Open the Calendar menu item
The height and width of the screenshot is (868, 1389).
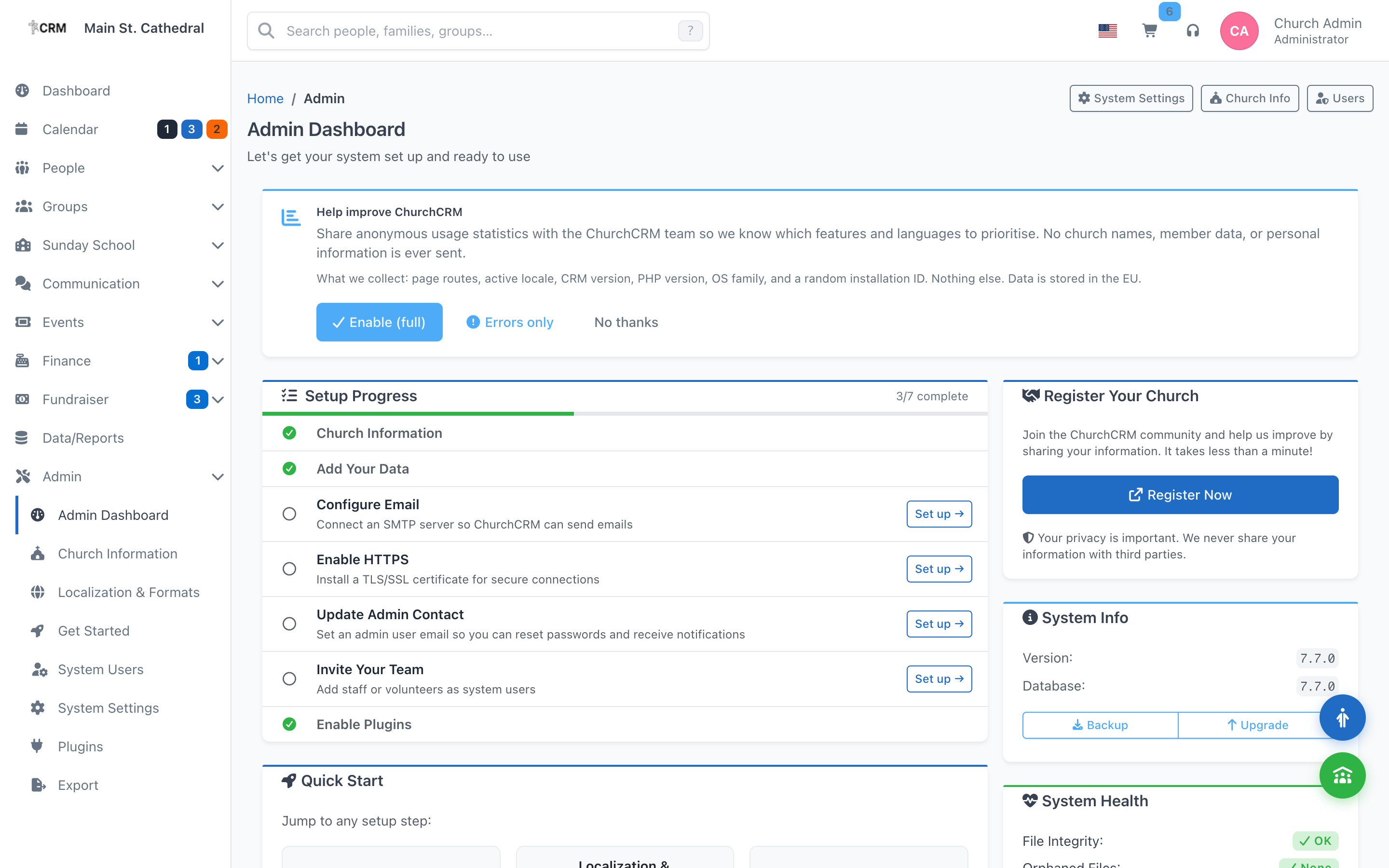coord(115,129)
